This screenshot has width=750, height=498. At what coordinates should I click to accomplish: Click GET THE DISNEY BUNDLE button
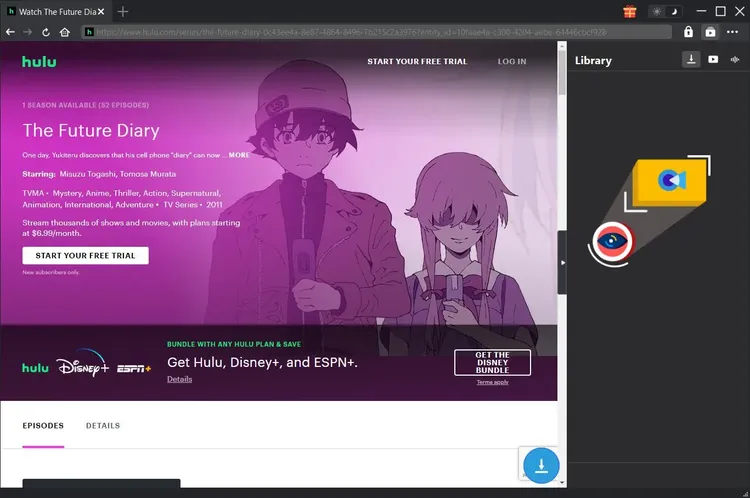[x=492, y=362]
